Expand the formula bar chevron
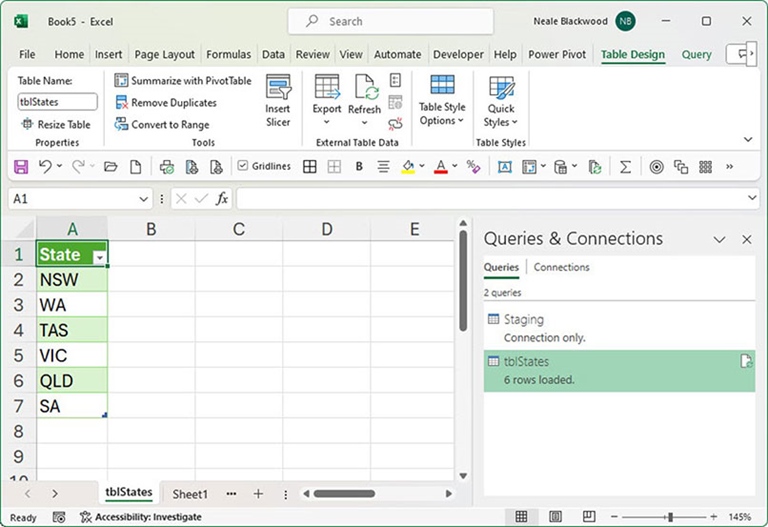 (752, 198)
